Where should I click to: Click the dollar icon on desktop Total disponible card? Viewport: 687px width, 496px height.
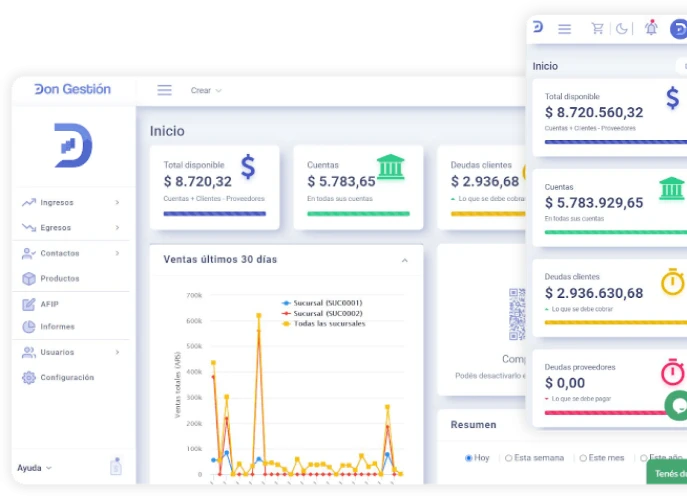(x=248, y=167)
